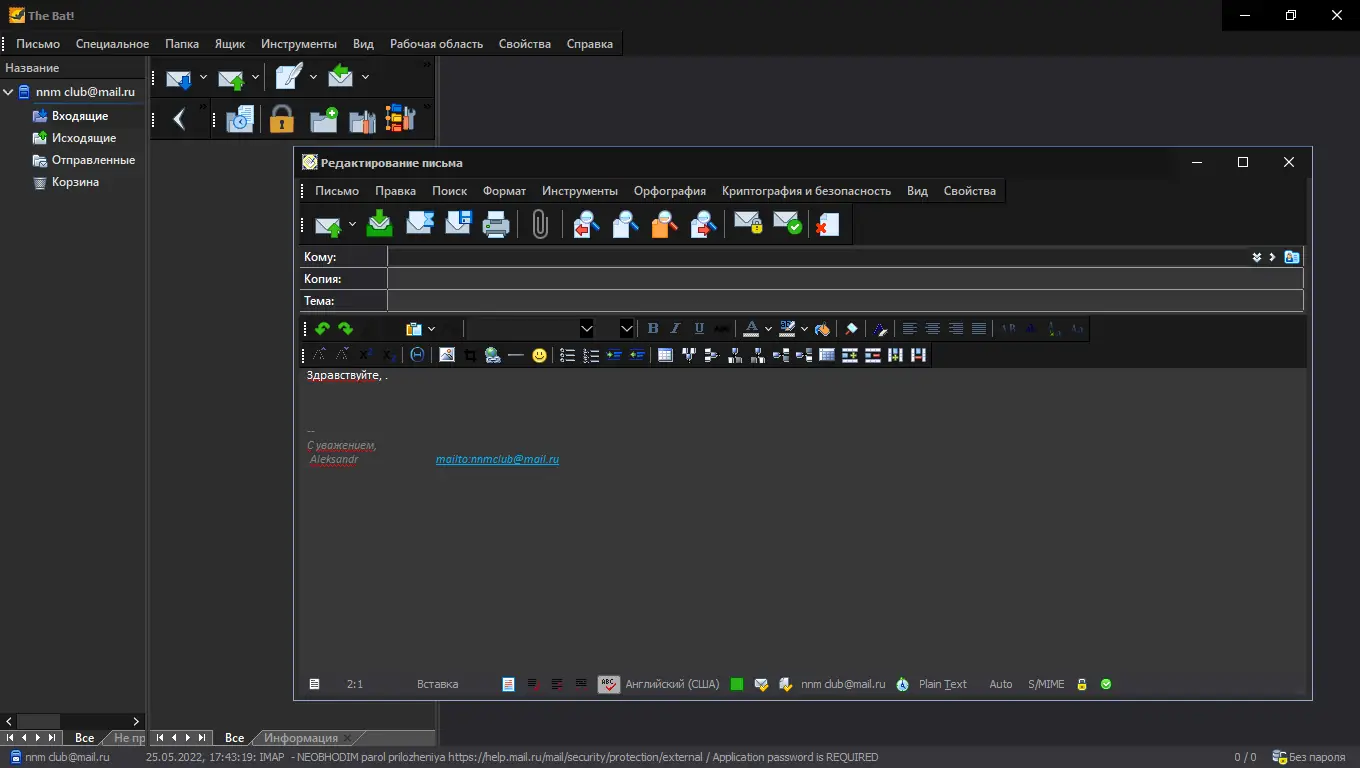The height and width of the screenshot is (768, 1360).
Task: Open the Папка menu in main window
Action: pyautogui.click(x=182, y=44)
